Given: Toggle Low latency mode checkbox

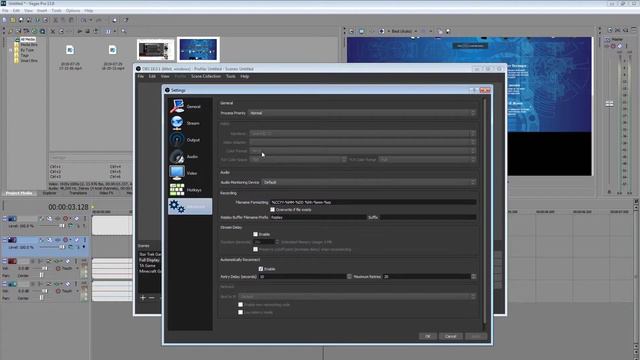Looking at the screenshot, I should click(240, 312).
